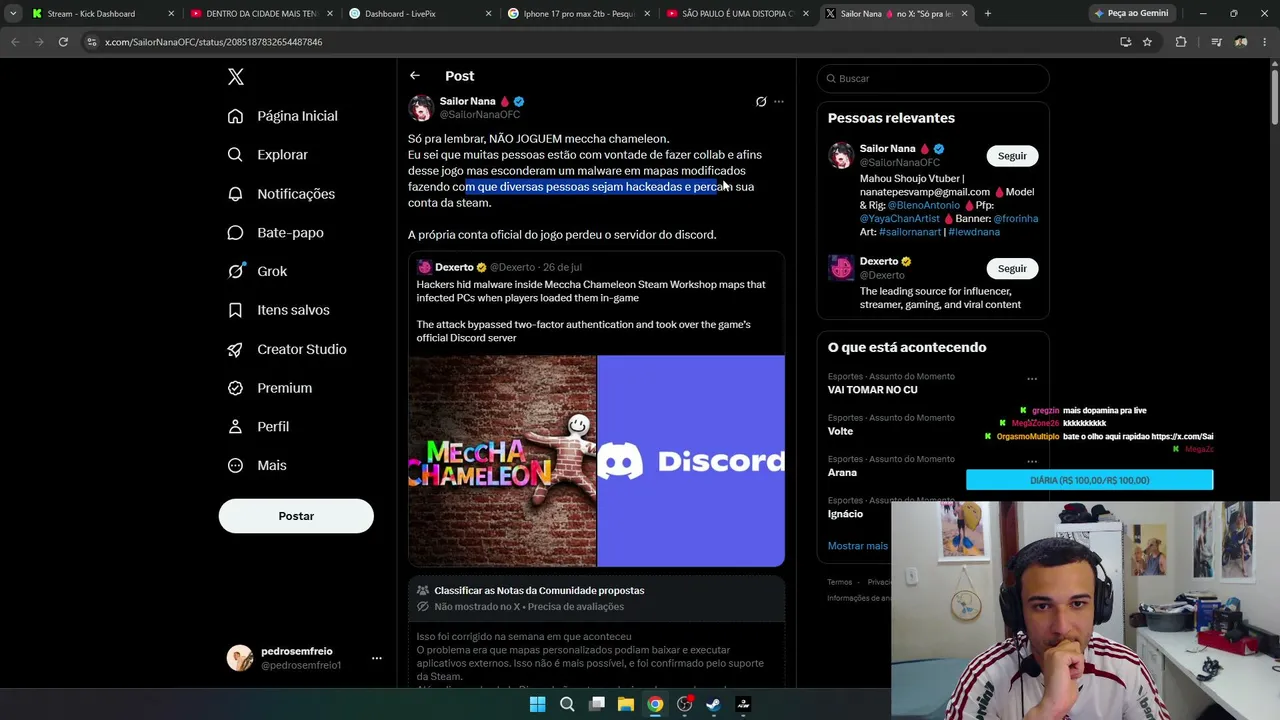Click the Peça ao Gemini button

pos(1131,14)
